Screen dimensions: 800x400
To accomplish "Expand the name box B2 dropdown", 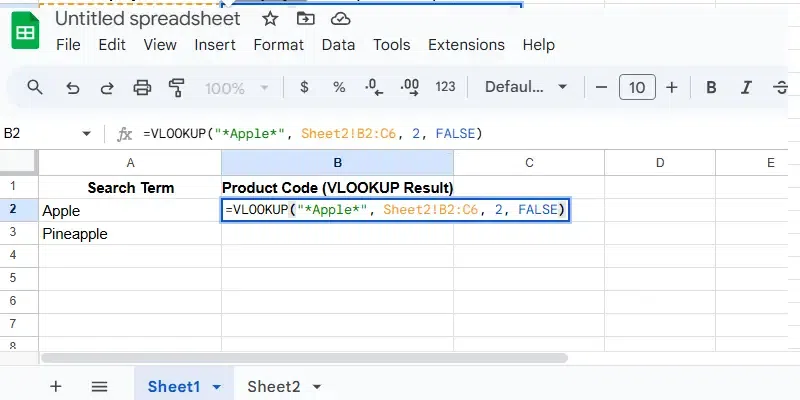I will coord(86,133).
